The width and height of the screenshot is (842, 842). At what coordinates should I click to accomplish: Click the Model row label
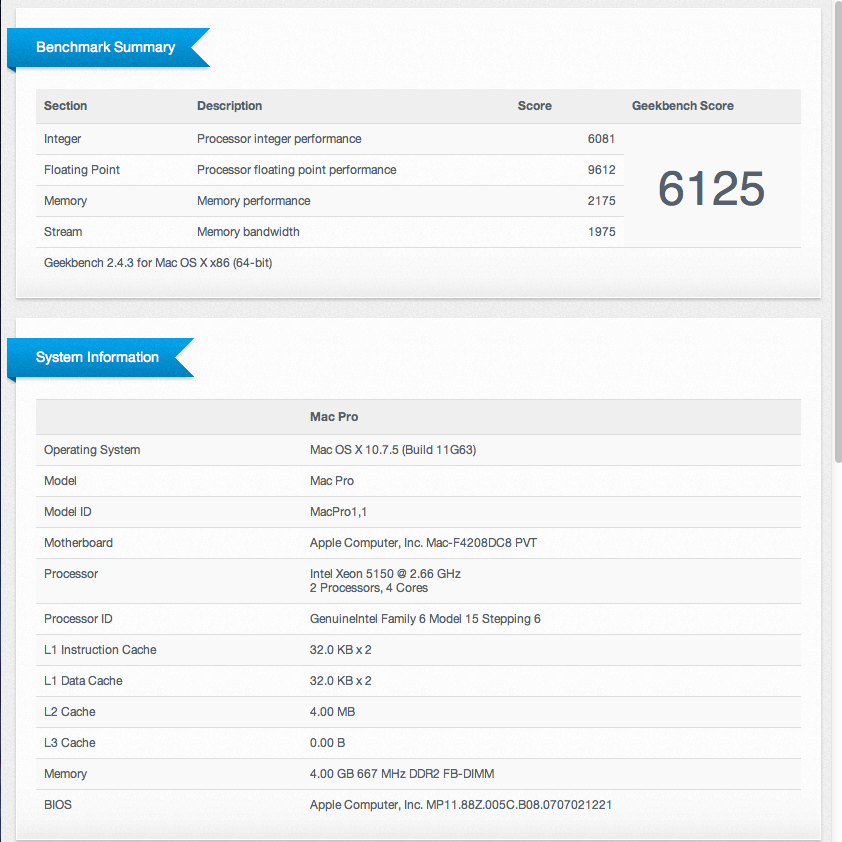pyautogui.click(x=60, y=481)
